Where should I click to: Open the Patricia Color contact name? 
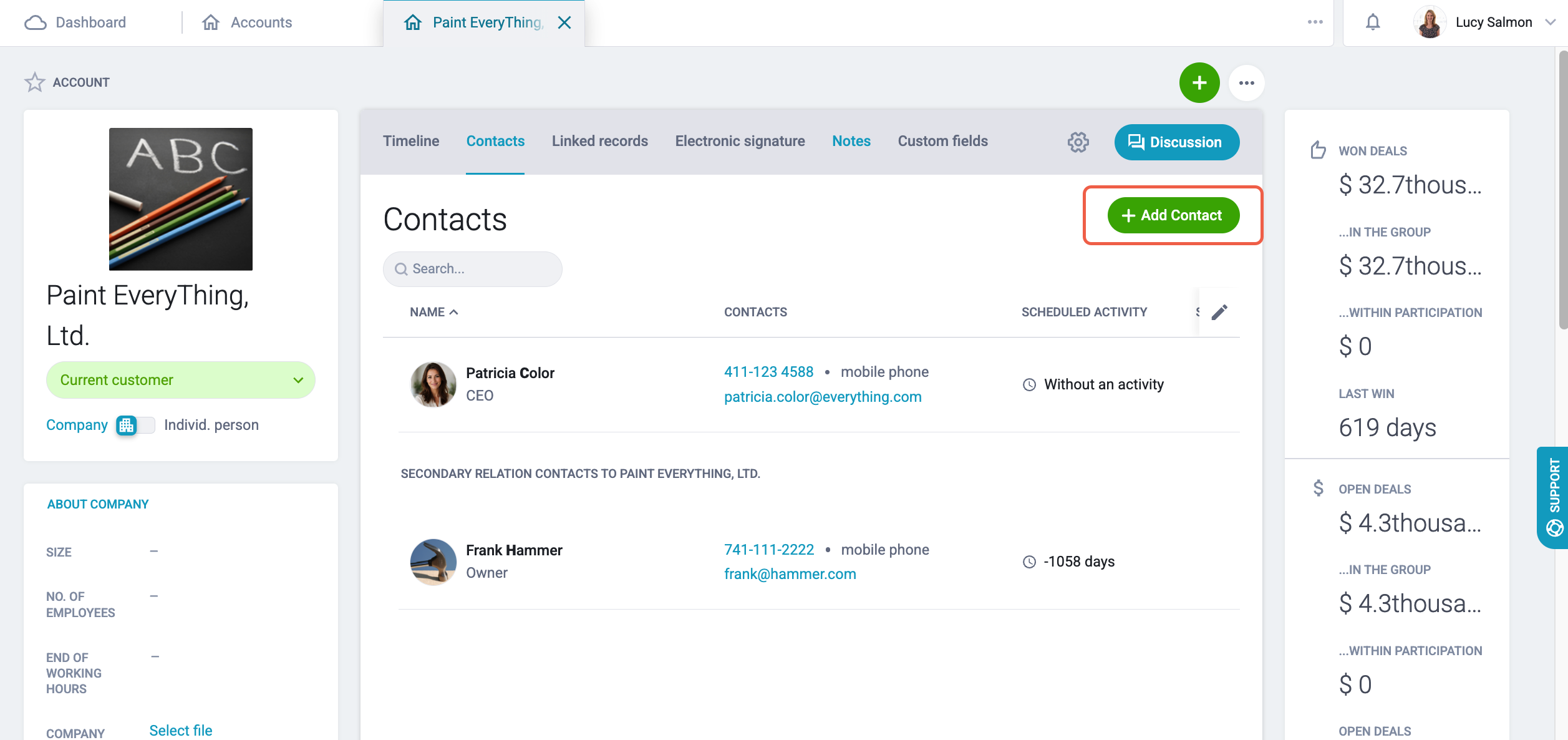point(510,373)
